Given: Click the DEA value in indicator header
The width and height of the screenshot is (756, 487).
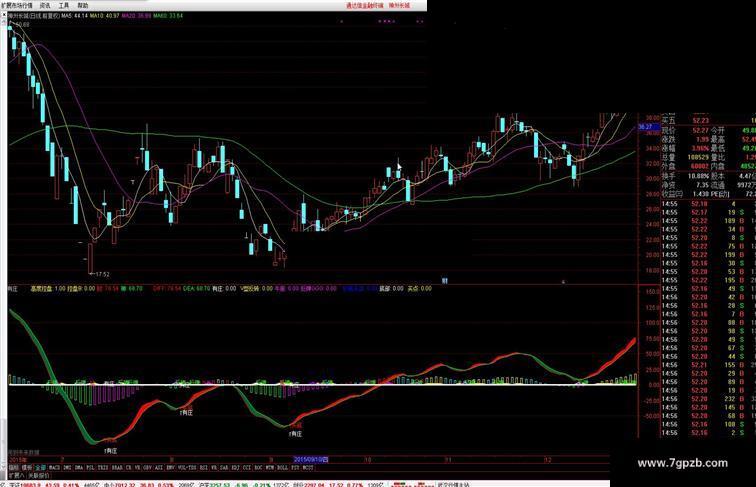Looking at the screenshot, I should [x=196, y=289].
